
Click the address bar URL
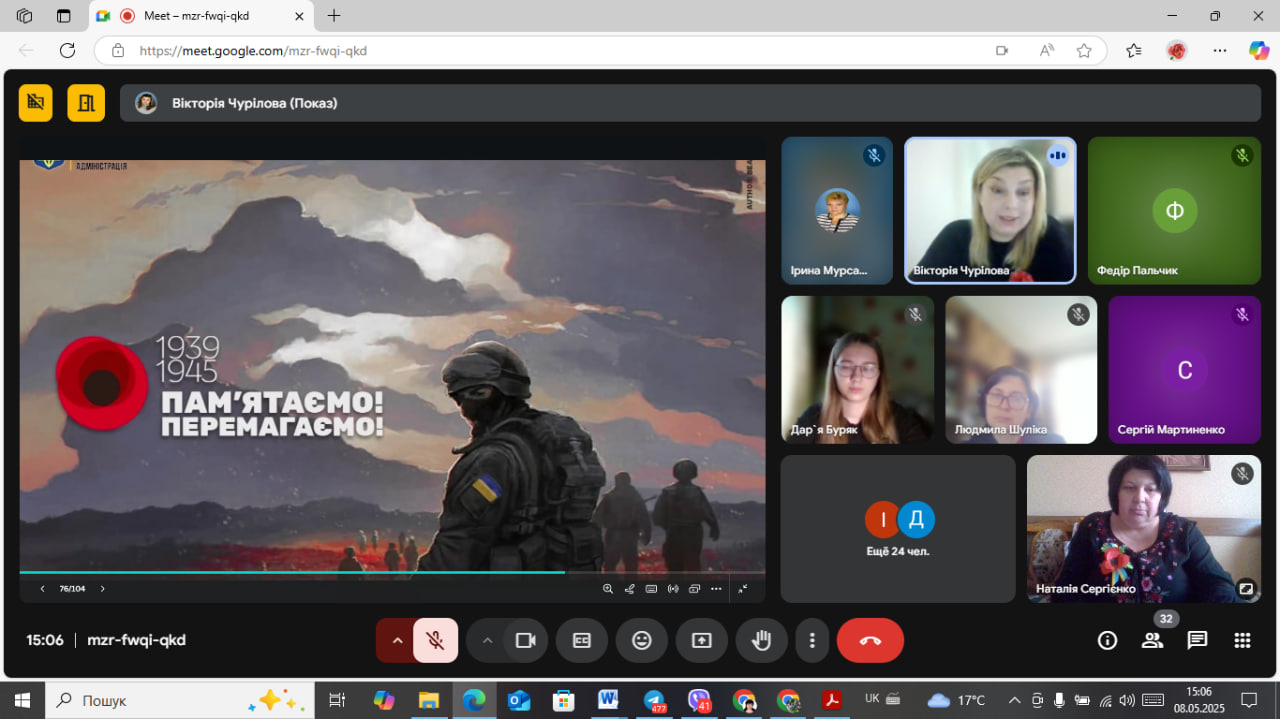click(253, 51)
